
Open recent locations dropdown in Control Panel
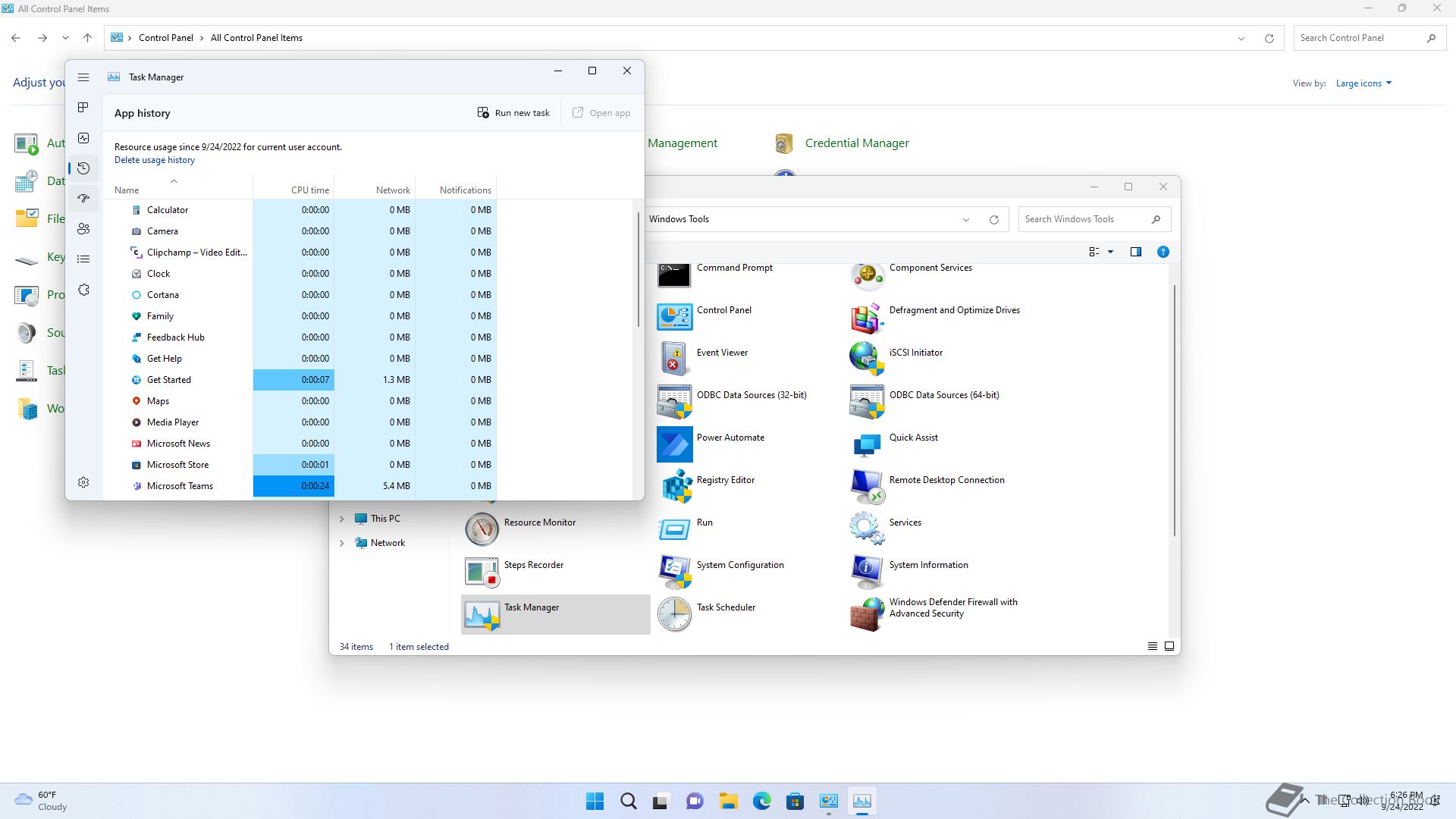click(x=65, y=38)
